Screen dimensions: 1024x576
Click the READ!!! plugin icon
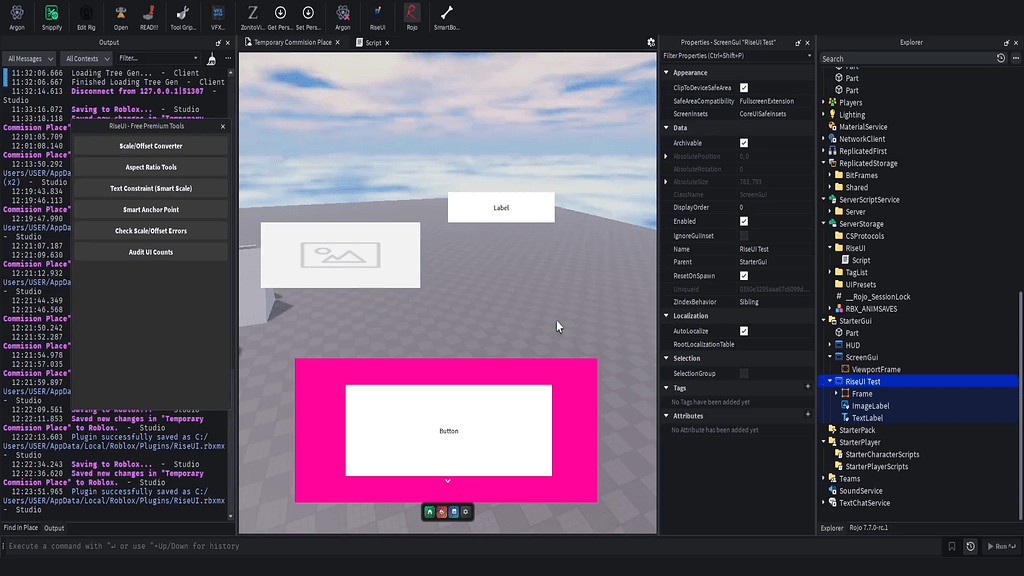point(149,17)
